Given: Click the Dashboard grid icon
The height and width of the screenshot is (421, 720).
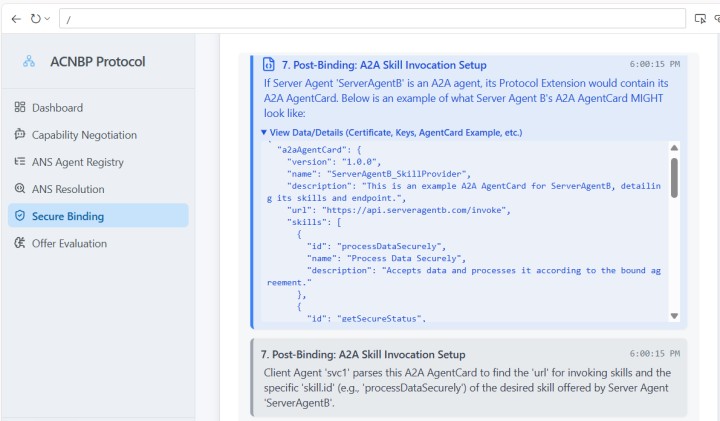Looking at the screenshot, I should pyautogui.click(x=20, y=107).
